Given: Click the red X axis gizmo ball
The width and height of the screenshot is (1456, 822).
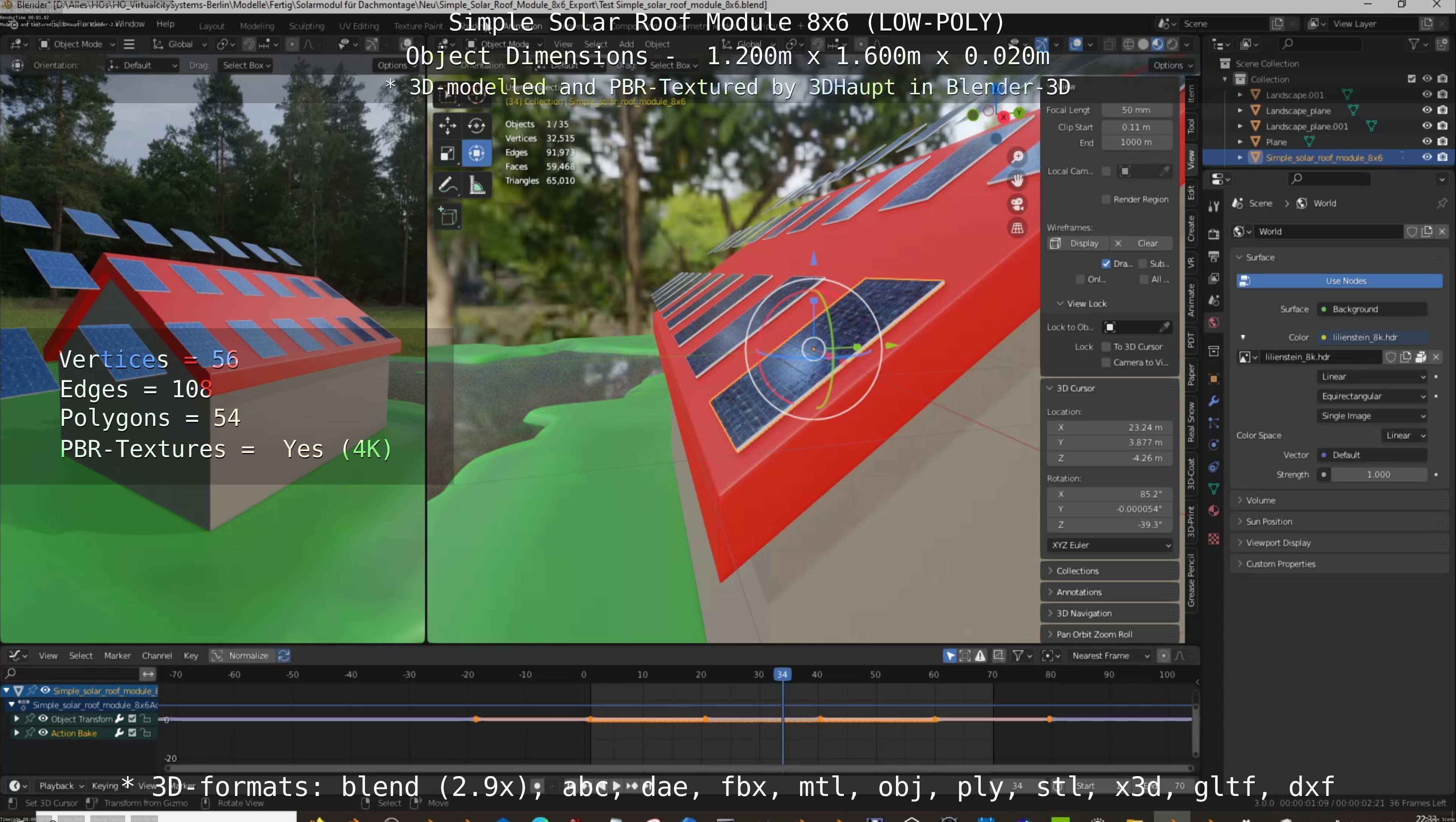Looking at the screenshot, I should 1003,117.
